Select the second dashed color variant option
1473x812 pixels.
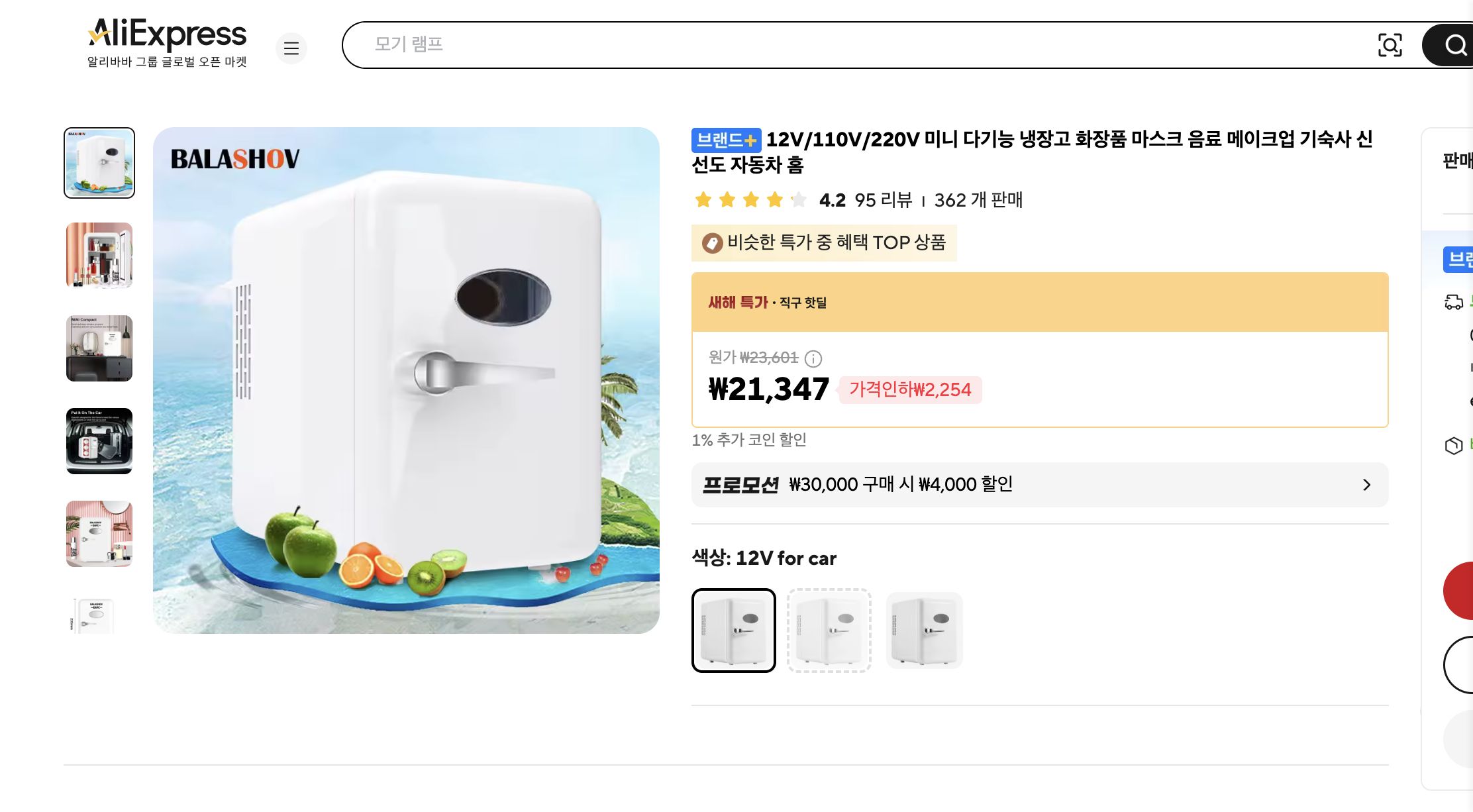829,629
